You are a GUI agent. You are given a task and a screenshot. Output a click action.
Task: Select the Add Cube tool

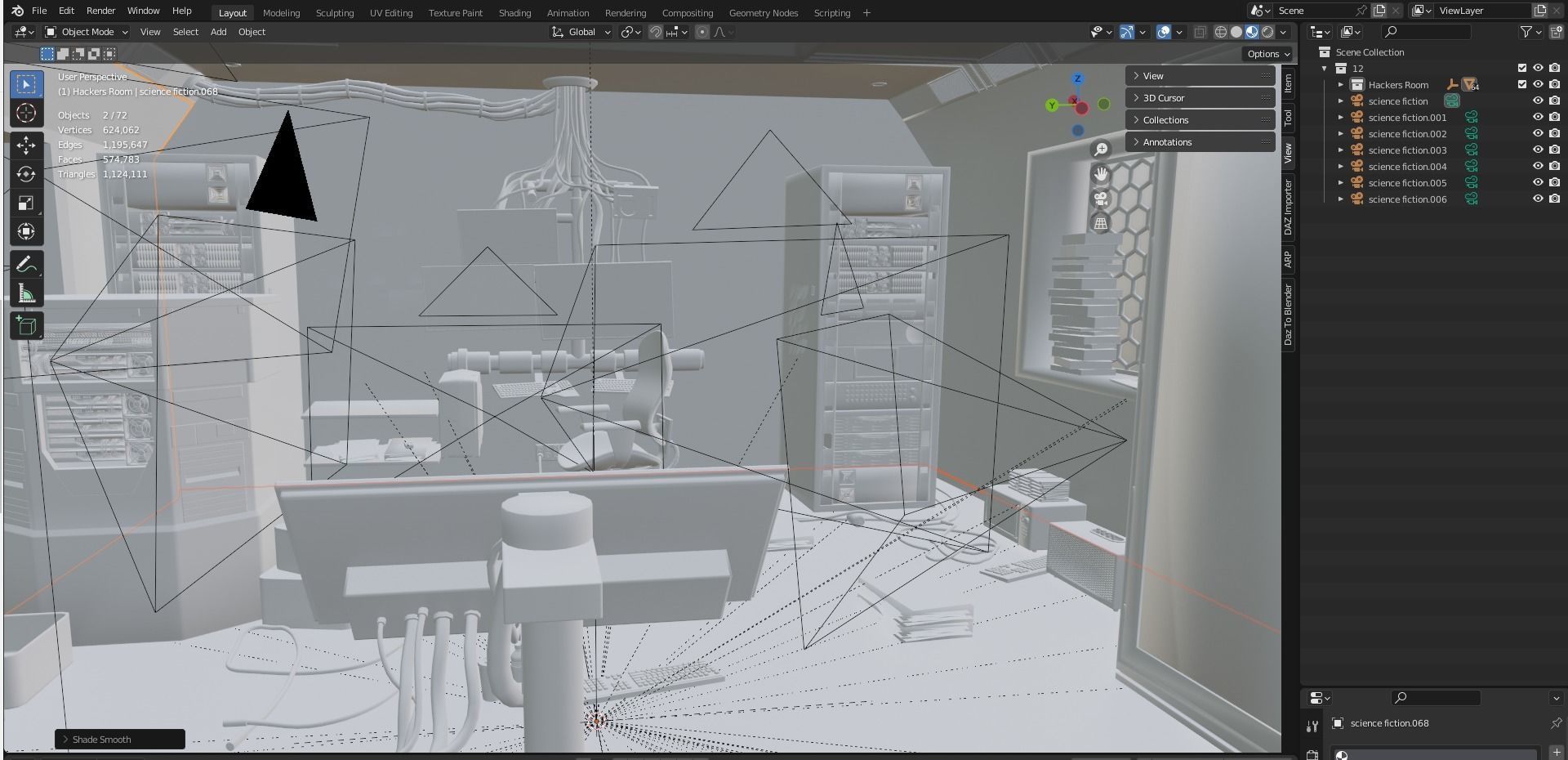[26, 326]
